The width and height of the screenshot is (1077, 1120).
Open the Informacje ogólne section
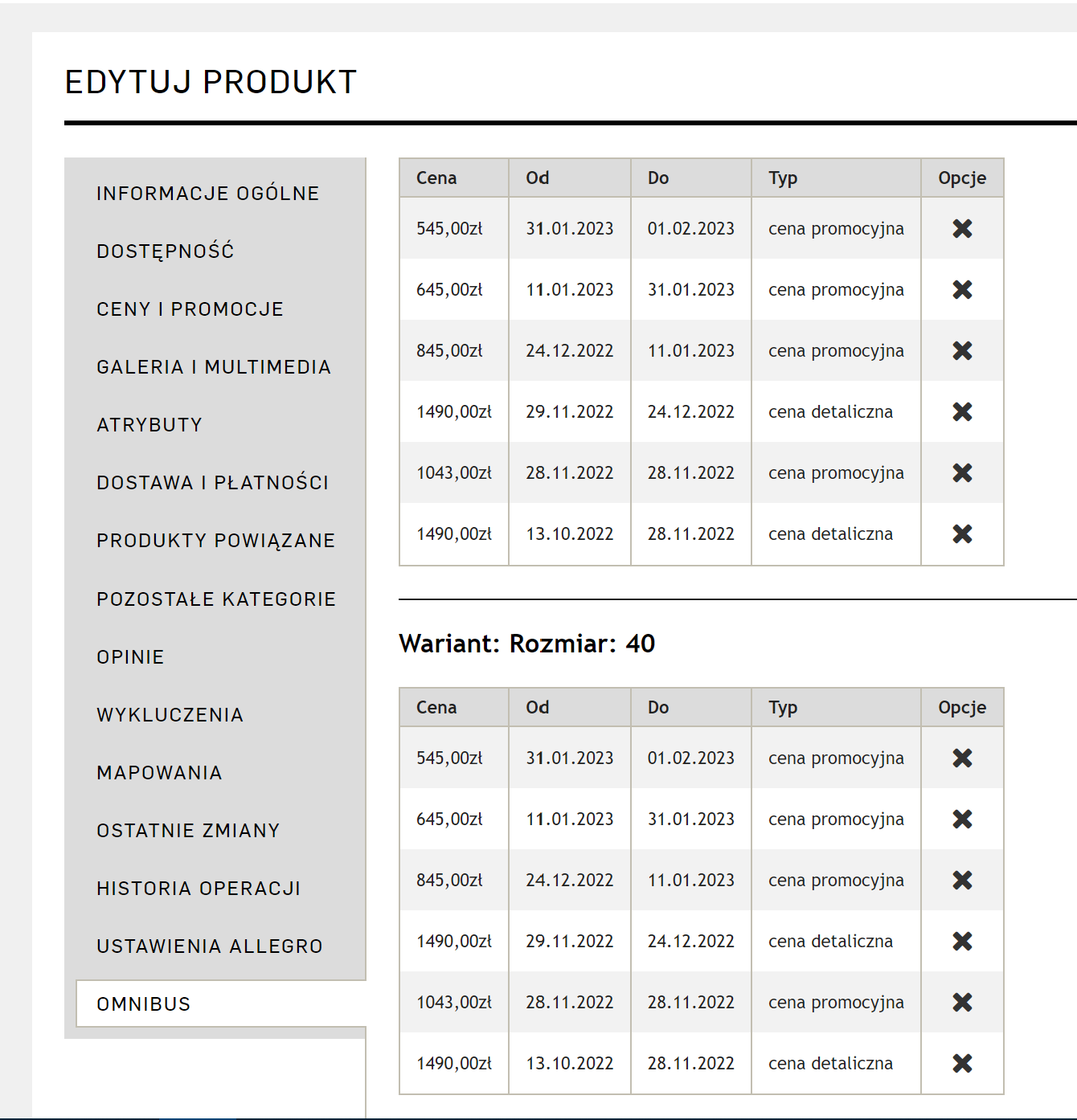click(x=208, y=194)
